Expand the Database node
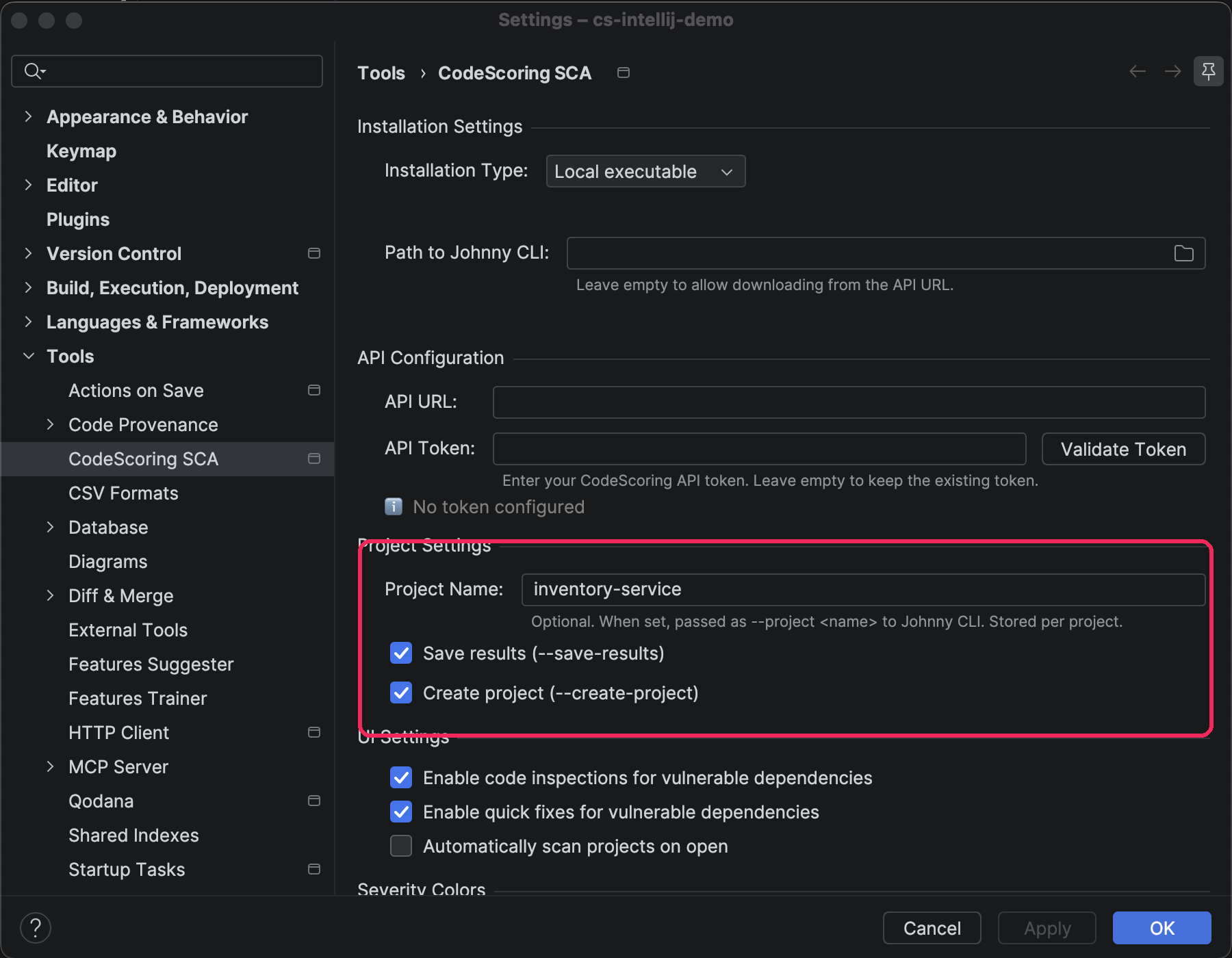This screenshot has width=1232, height=958. [x=50, y=527]
